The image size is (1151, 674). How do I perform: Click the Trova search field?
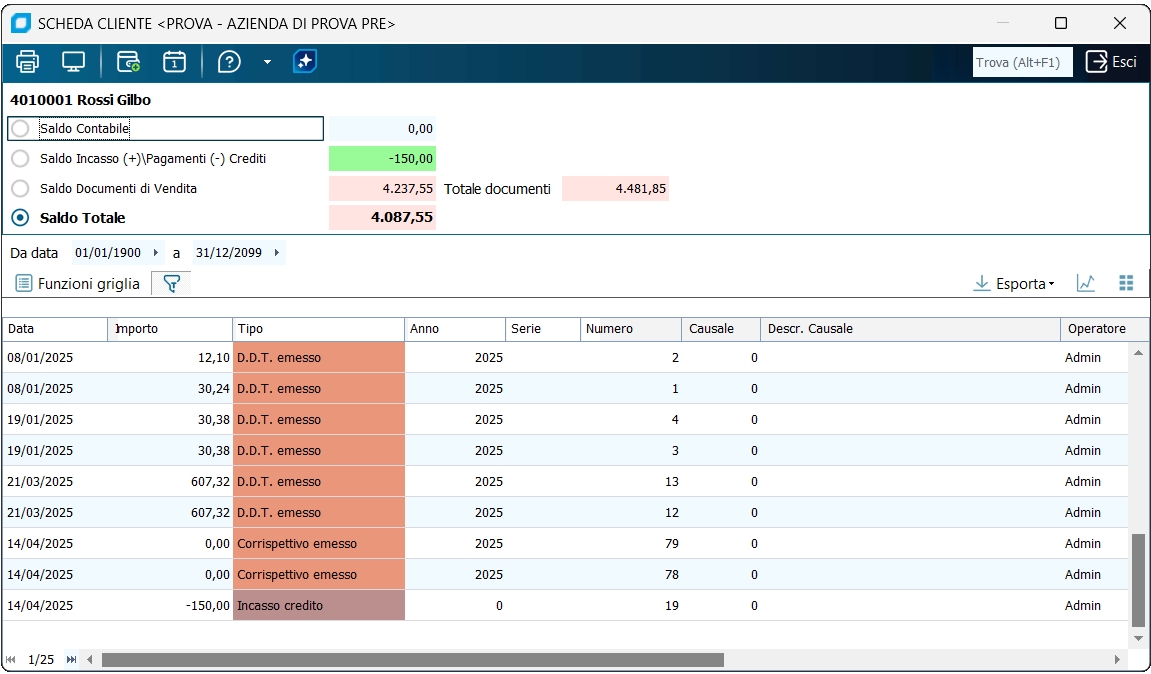point(1021,62)
